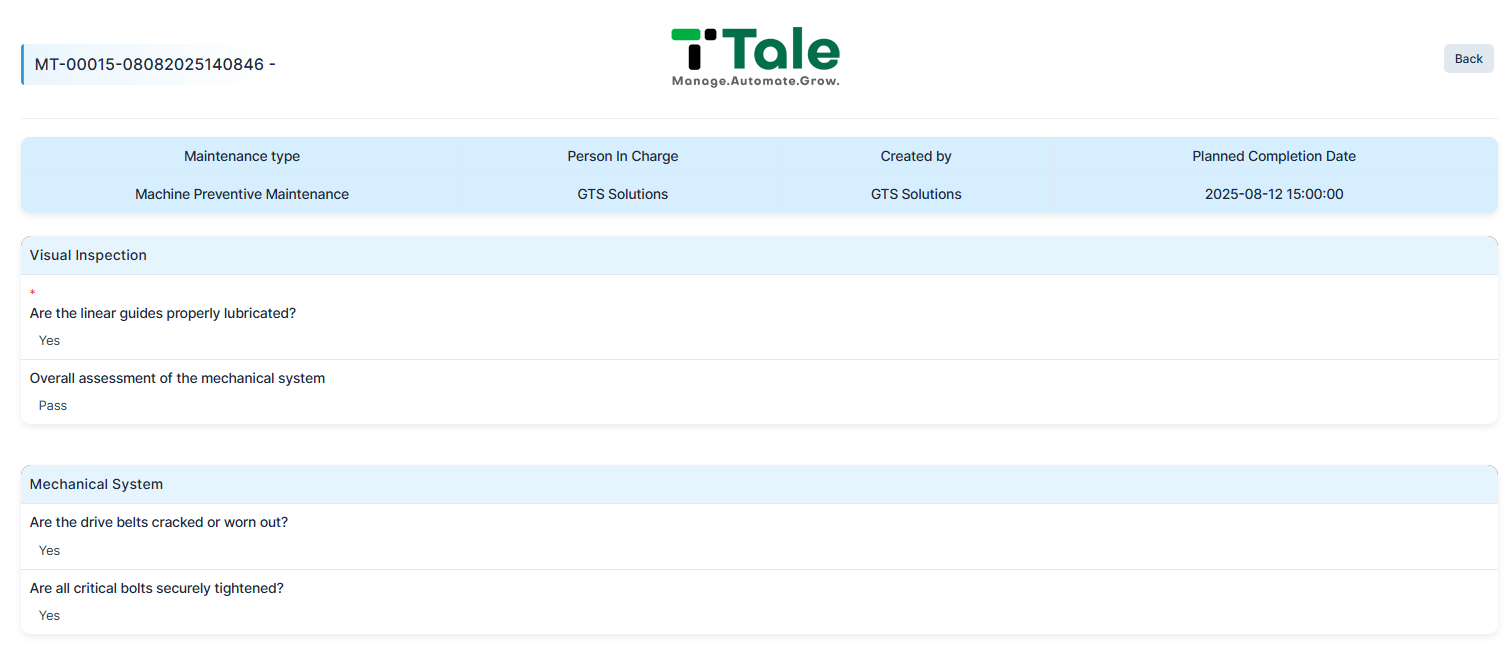Click the Maintenance type column header
The width and height of the screenshot is (1511, 655).
pos(242,156)
